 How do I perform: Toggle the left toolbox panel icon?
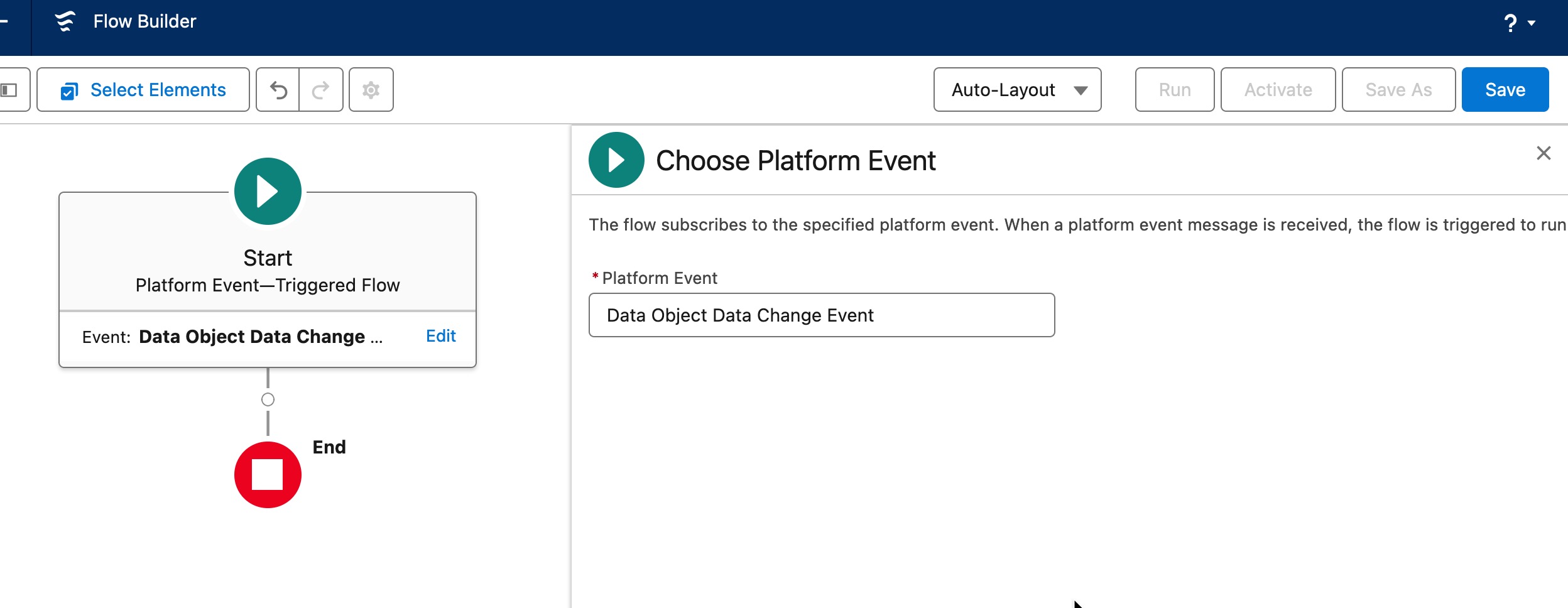pos(10,90)
